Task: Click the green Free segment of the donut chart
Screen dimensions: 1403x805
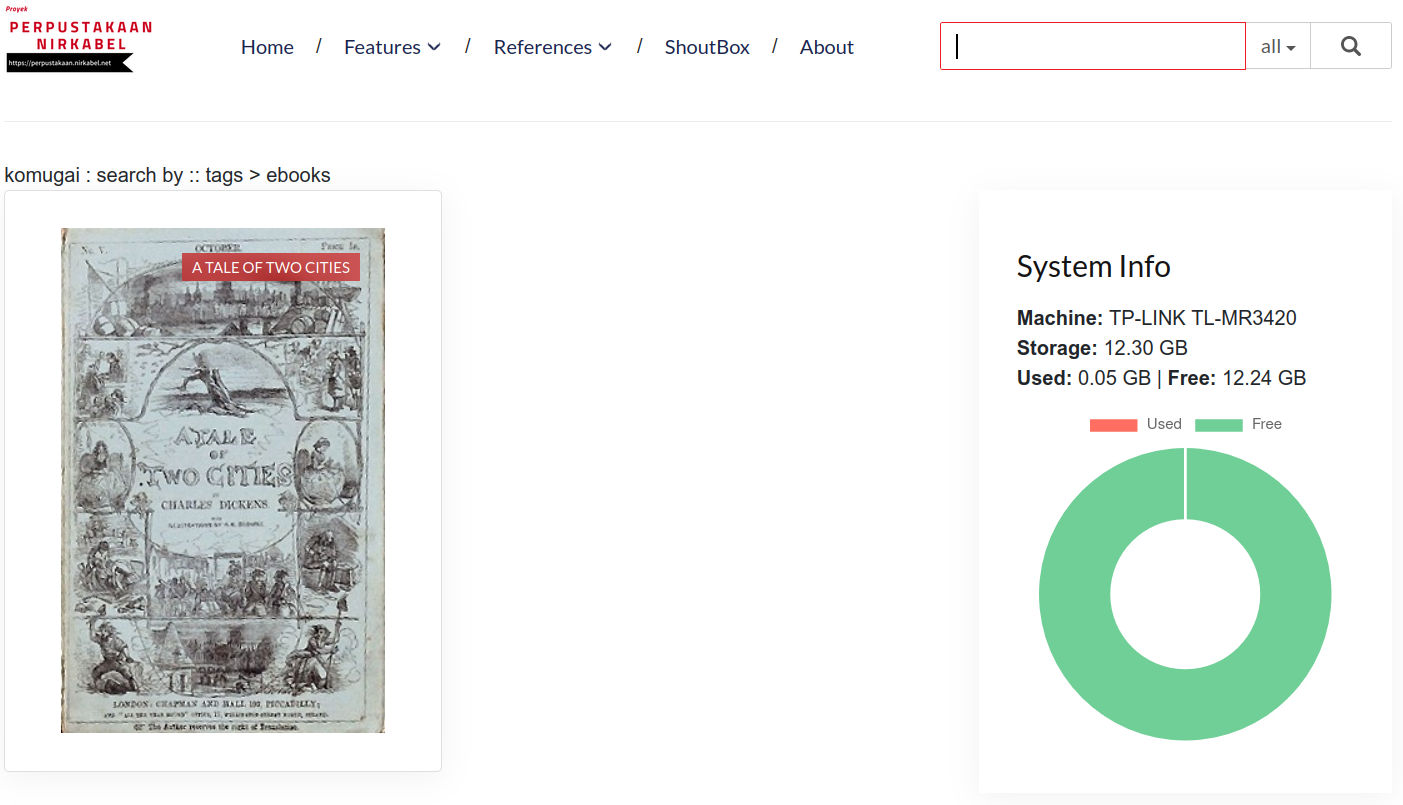Action: click(x=1185, y=705)
